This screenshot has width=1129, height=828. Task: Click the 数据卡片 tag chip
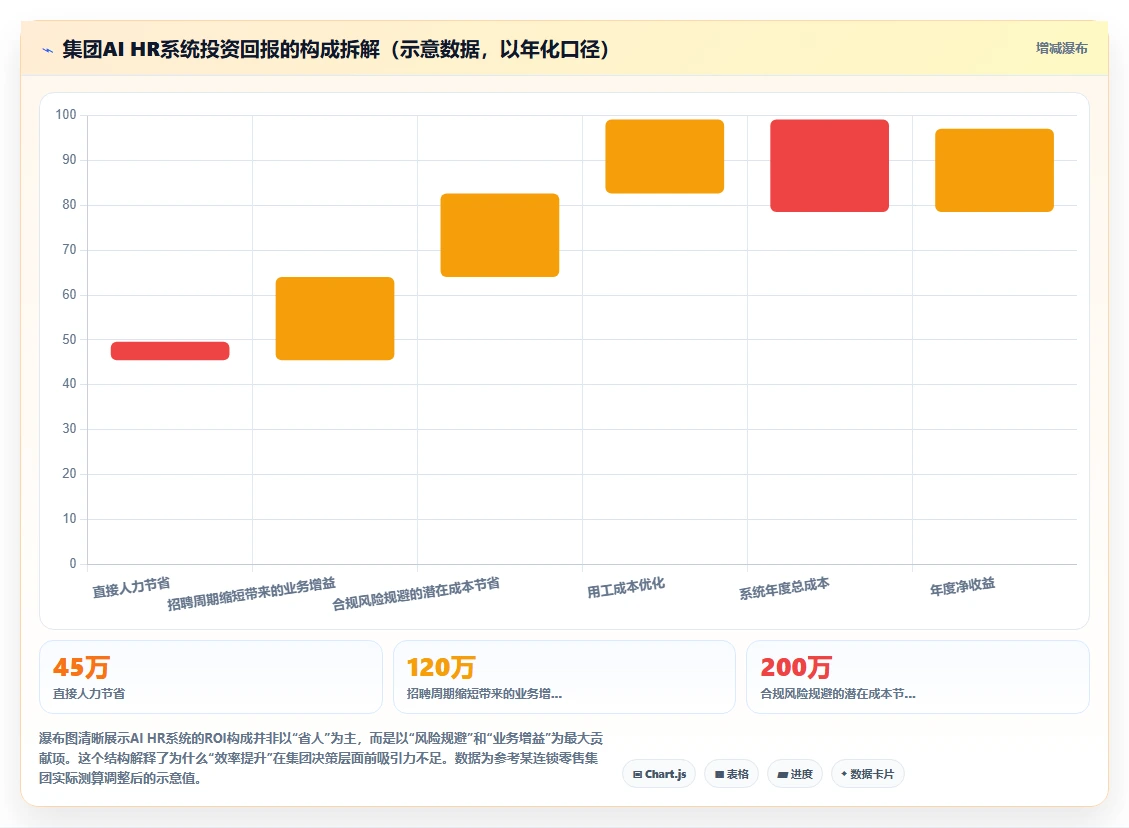(868, 774)
